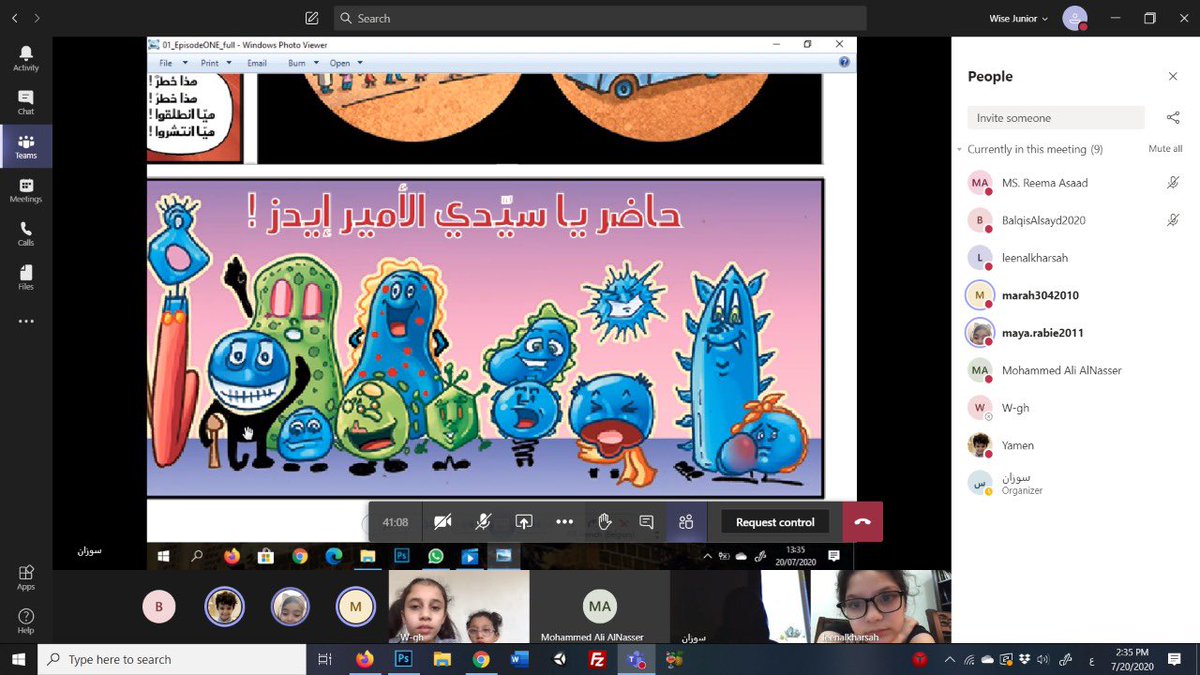Click Type here to search box
Screen dimensions: 1200x675
pos(172,659)
